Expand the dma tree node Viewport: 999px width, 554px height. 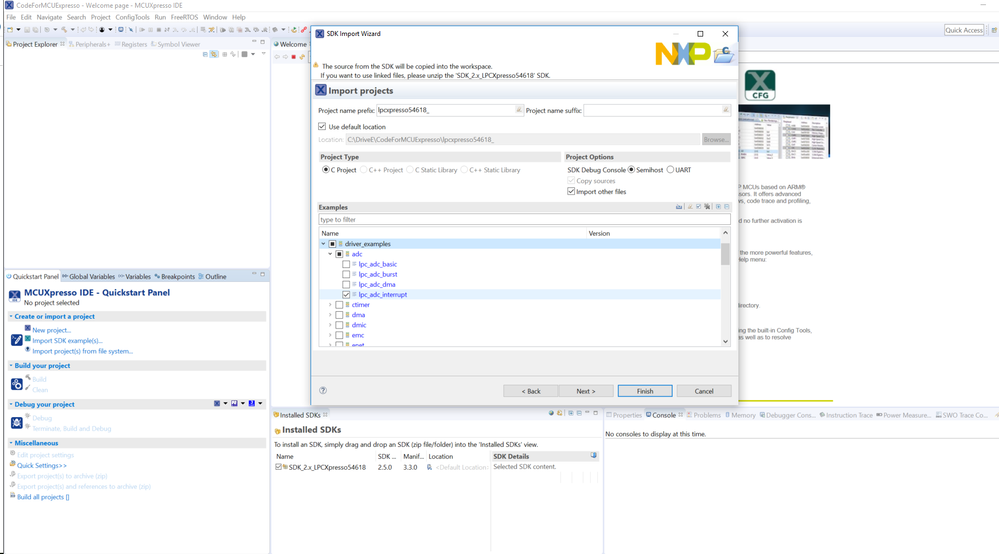pos(330,315)
